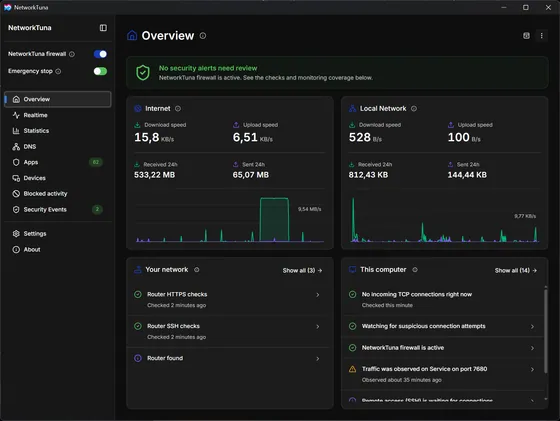The height and width of the screenshot is (421, 560).
Task: Click the green shield security status icon
Action: point(143,72)
